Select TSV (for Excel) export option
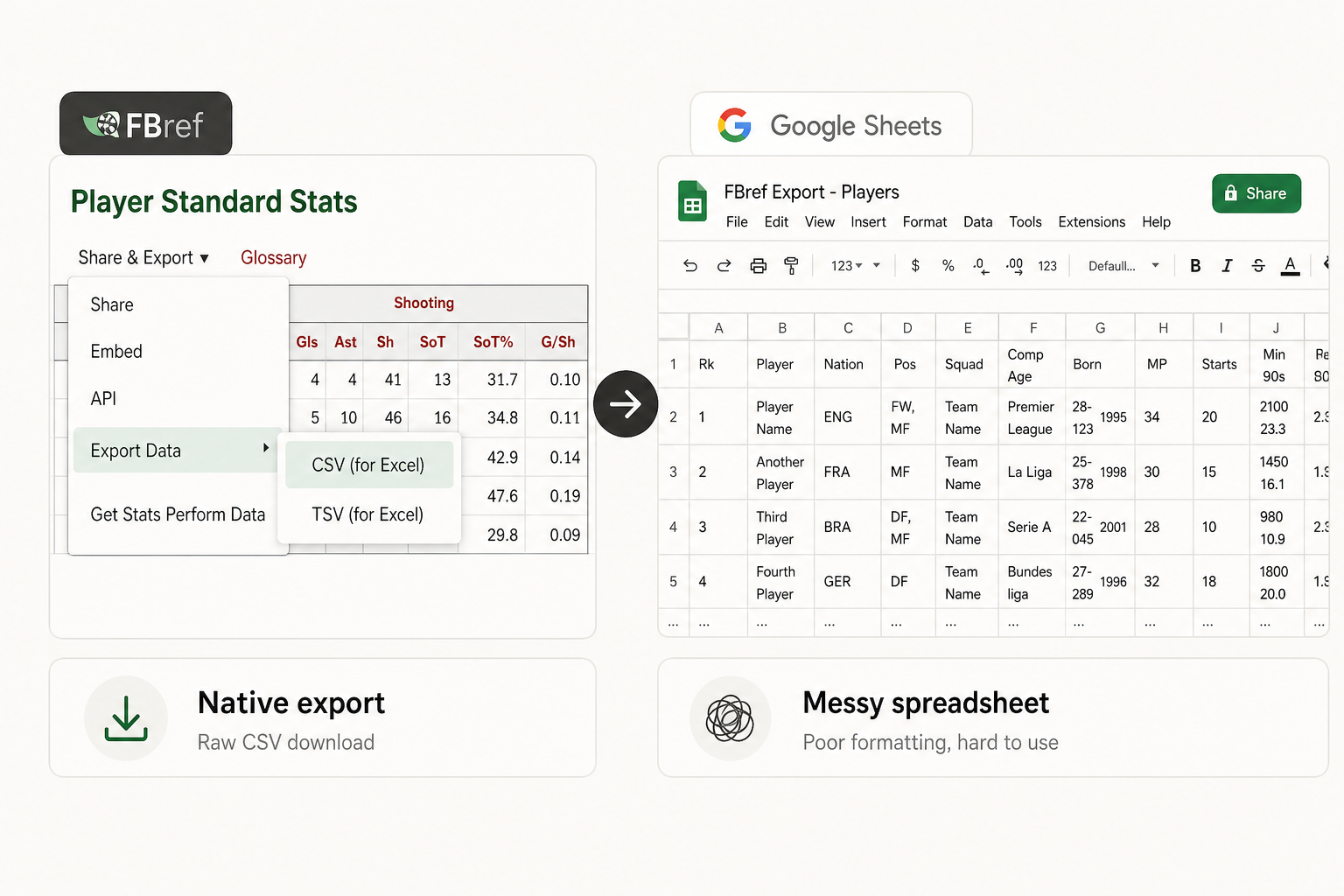Viewport: 1344px width, 896px height. 367,514
